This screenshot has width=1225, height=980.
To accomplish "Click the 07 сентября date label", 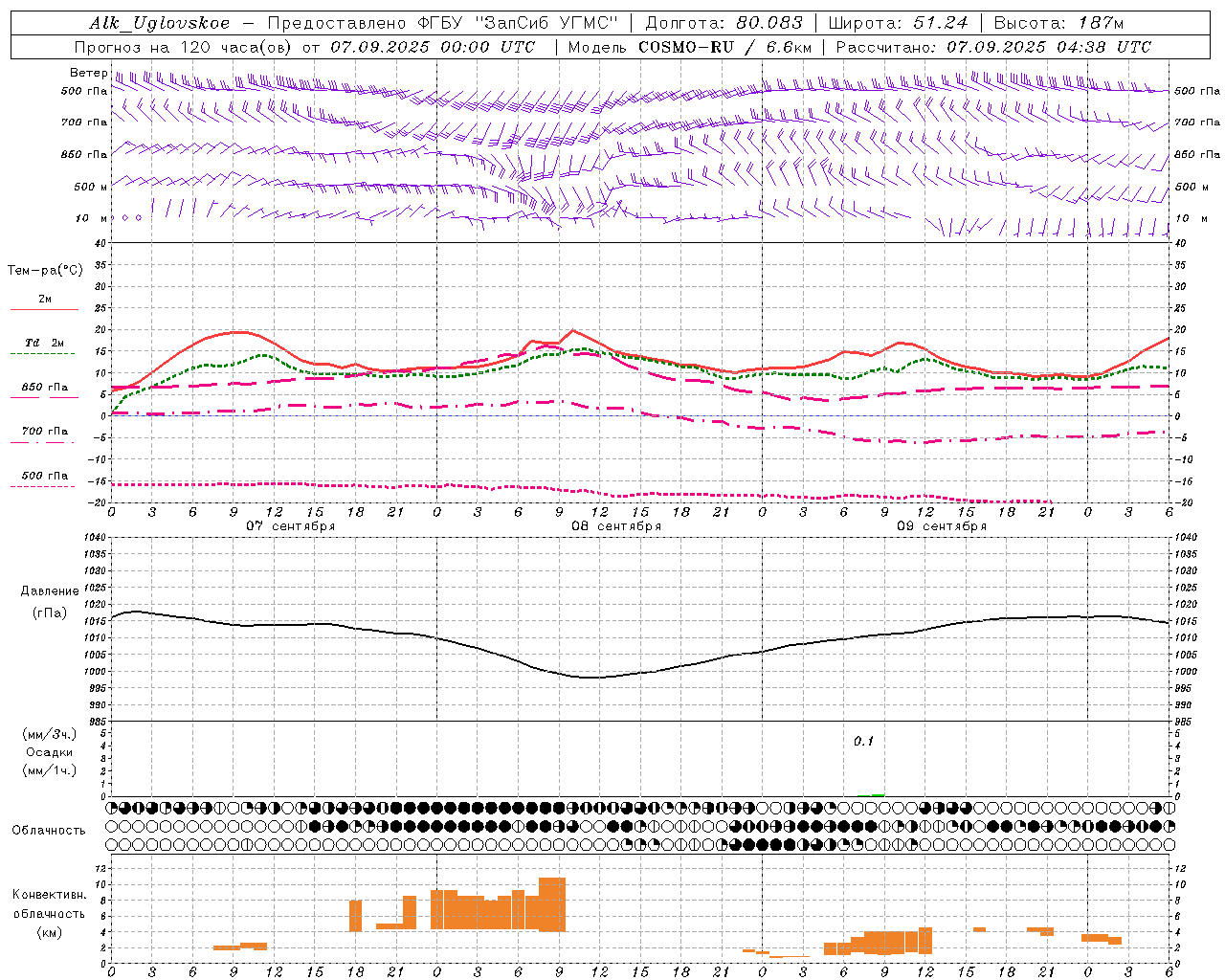I will click(x=290, y=526).
